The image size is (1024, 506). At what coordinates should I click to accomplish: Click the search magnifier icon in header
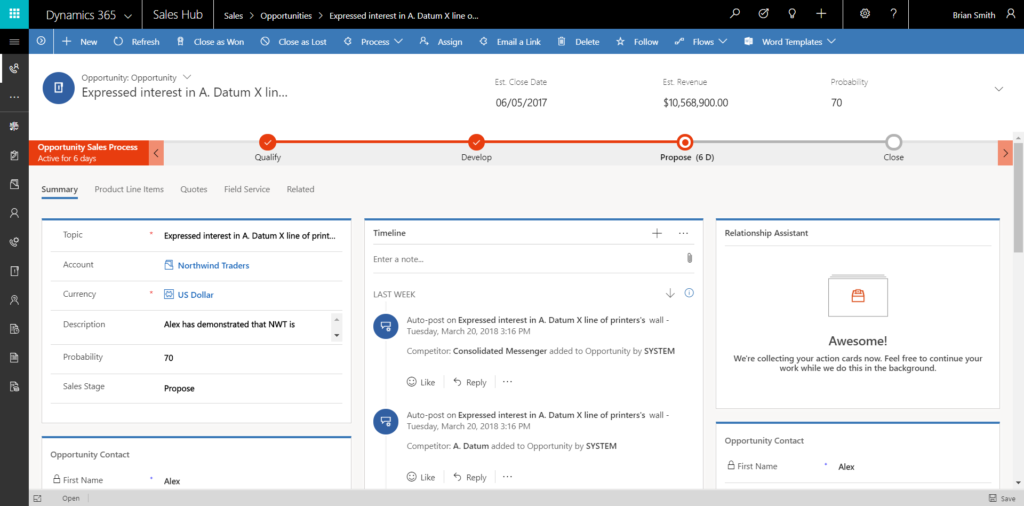click(735, 14)
